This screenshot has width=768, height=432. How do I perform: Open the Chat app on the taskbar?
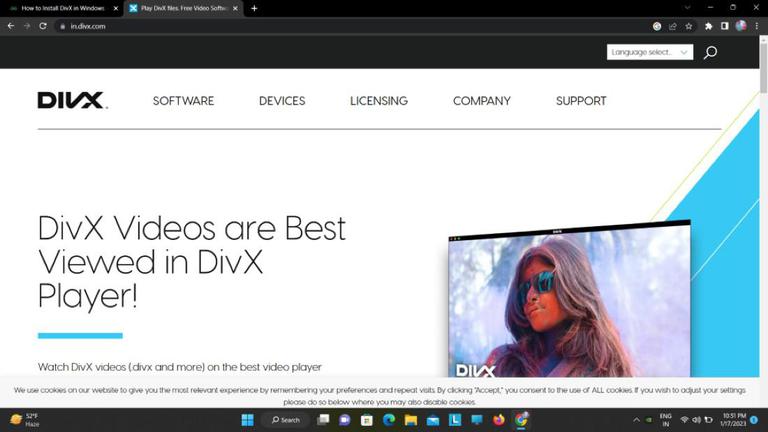point(345,420)
